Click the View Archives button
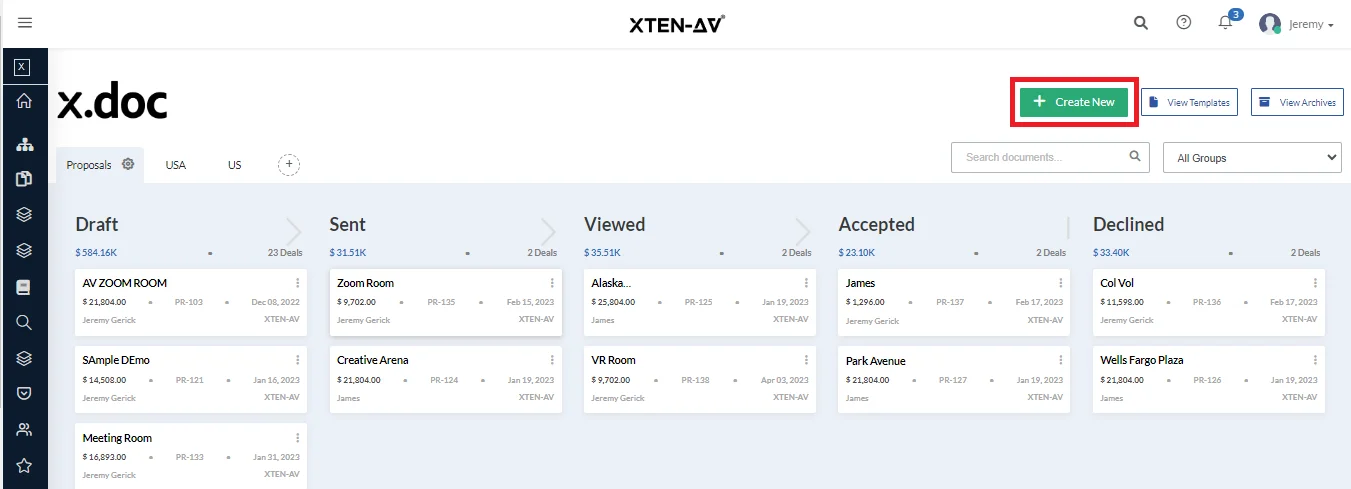The height and width of the screenshot is (489, 1351). coord(1297,102)
